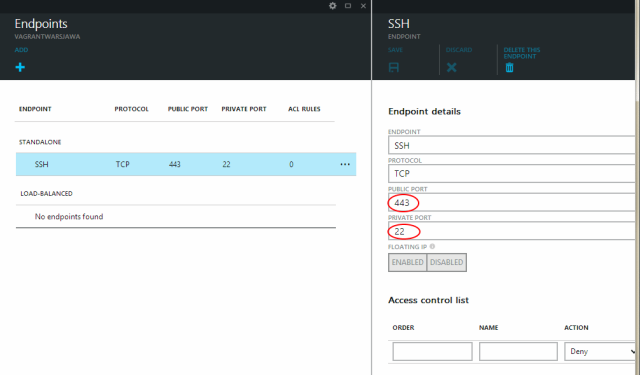Focus the Public Port field with 443
The width and height of the screenshot is (640, 375).
[511, 202]
